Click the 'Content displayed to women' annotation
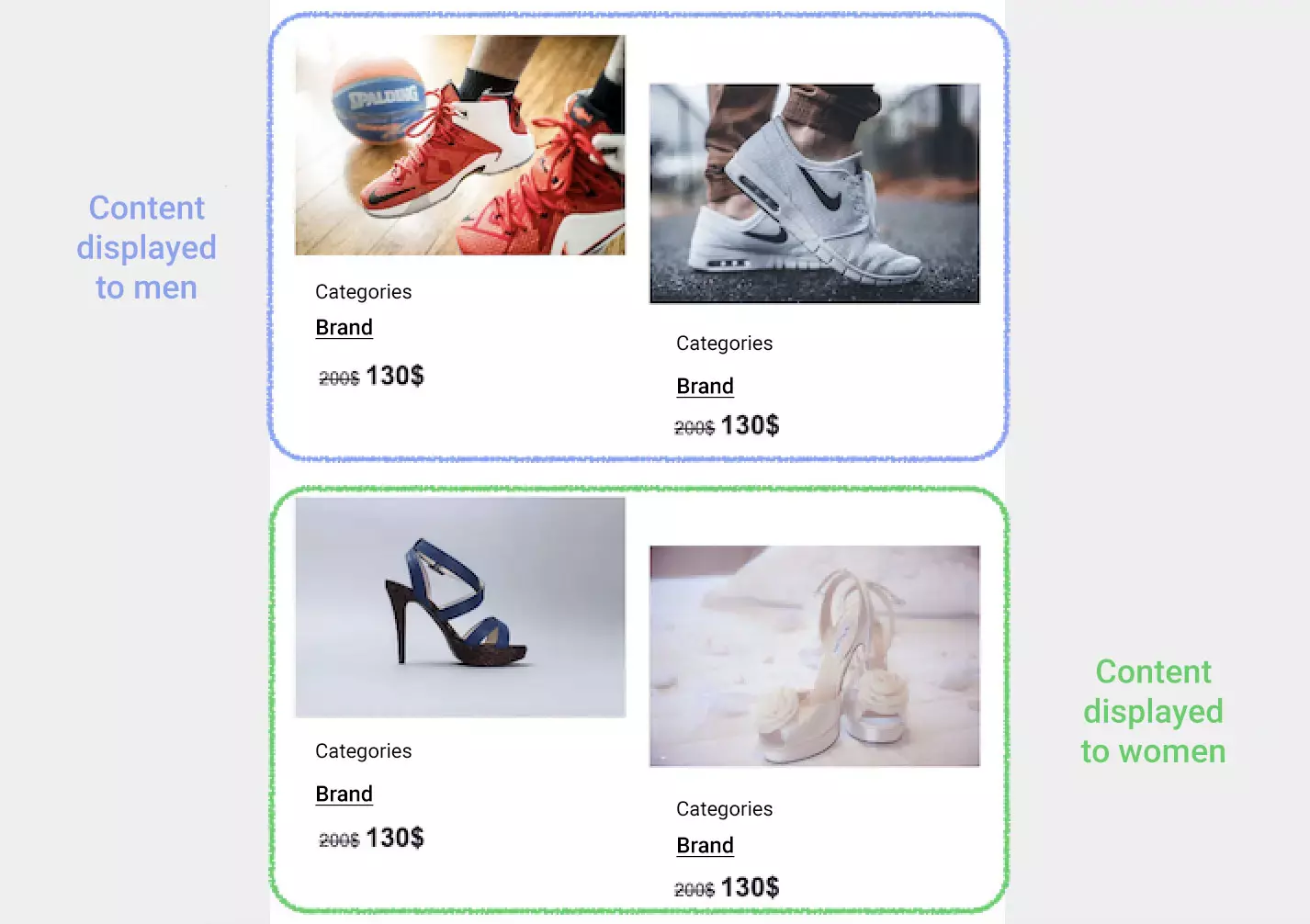This screenshot has height=924, width=1310. point(1153,712)
